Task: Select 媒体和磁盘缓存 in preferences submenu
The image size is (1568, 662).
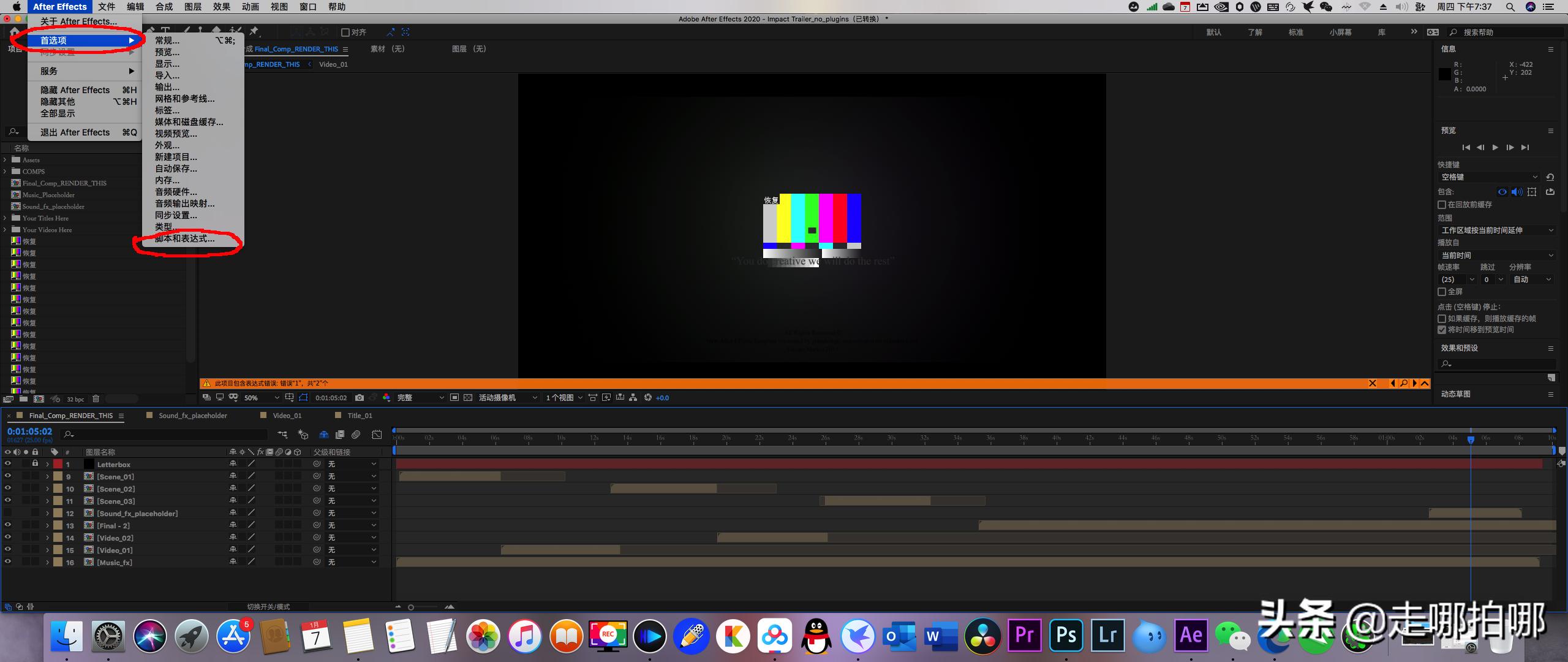Action: pyautogui.click(x=189, y=122)
